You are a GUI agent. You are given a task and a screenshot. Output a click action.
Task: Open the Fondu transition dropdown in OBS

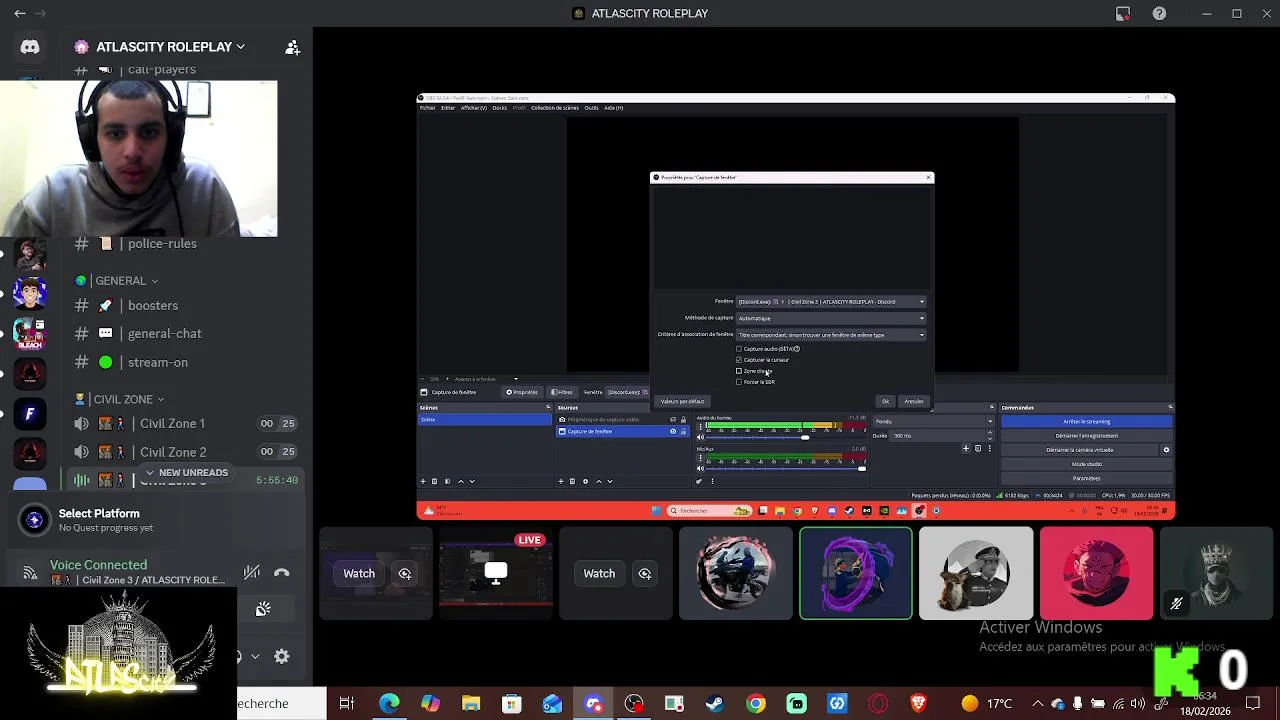coord(932,421)
